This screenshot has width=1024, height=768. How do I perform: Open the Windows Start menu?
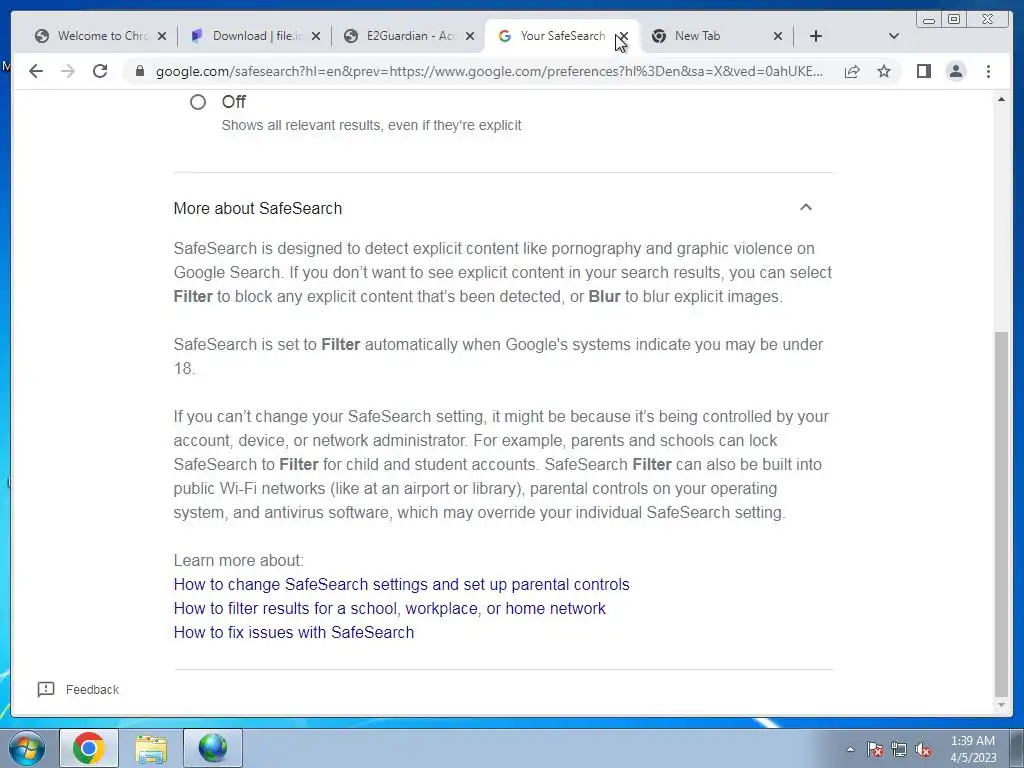tap(27, 748)
